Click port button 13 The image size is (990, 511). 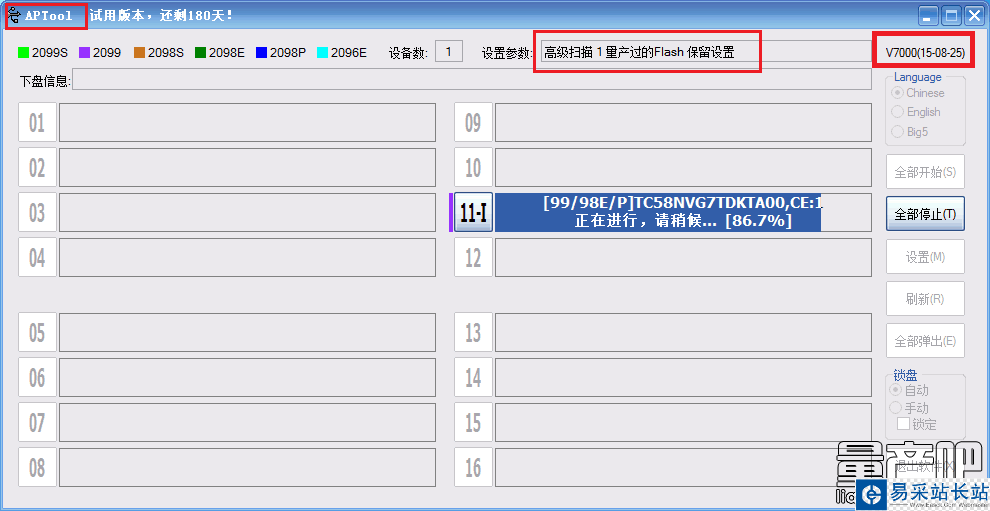coord(474,332)
